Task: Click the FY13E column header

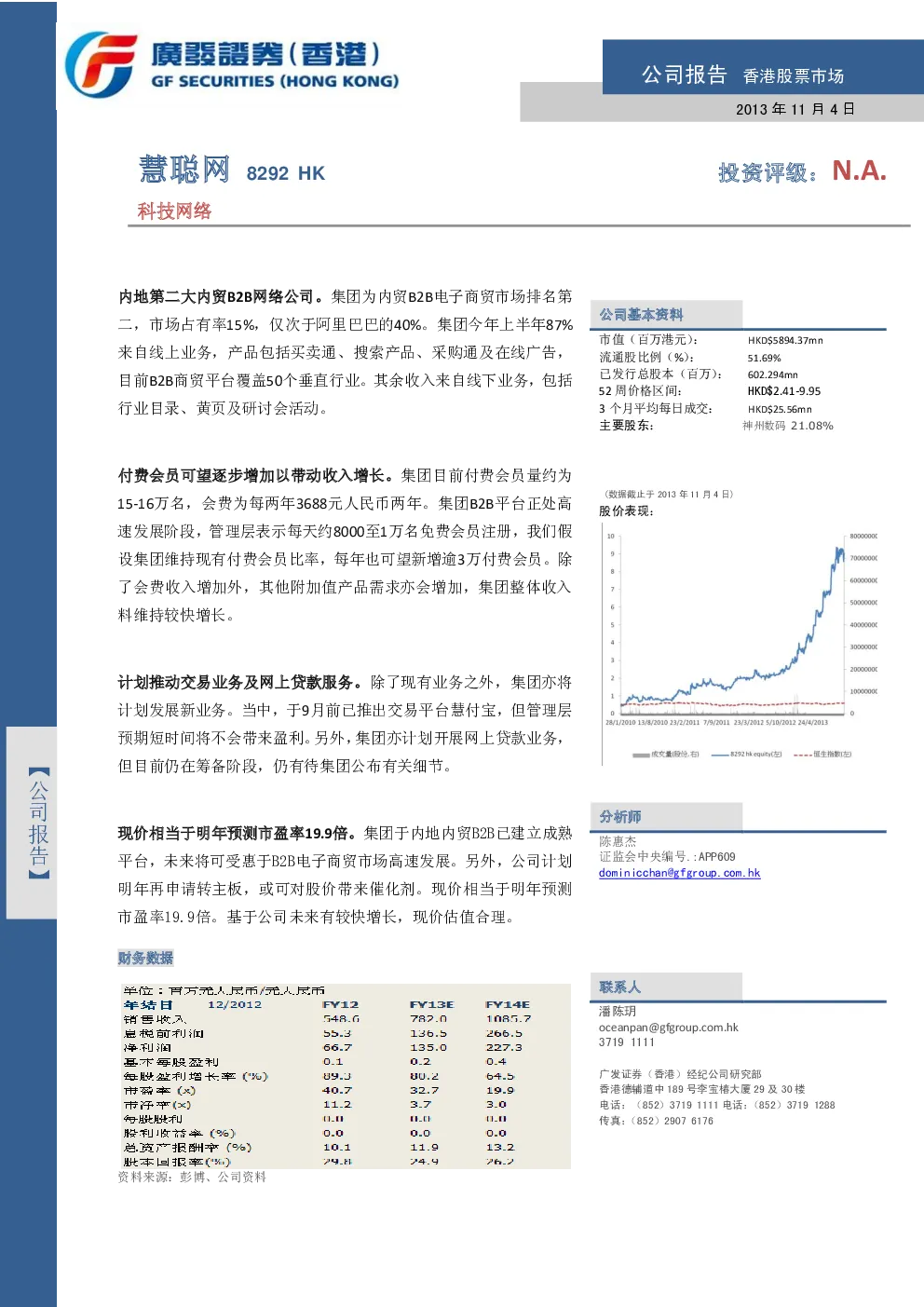Action: pos(431,1005)
